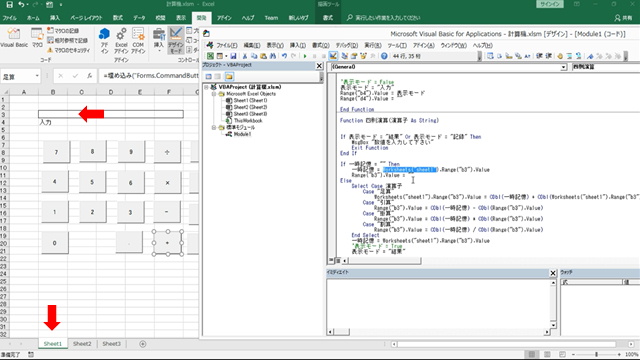The height and width of the screenshot is (360, 640).
Task: Open Insert UserForm dropdown arrow in VBE toolbar
Action: tap(226, 56)
